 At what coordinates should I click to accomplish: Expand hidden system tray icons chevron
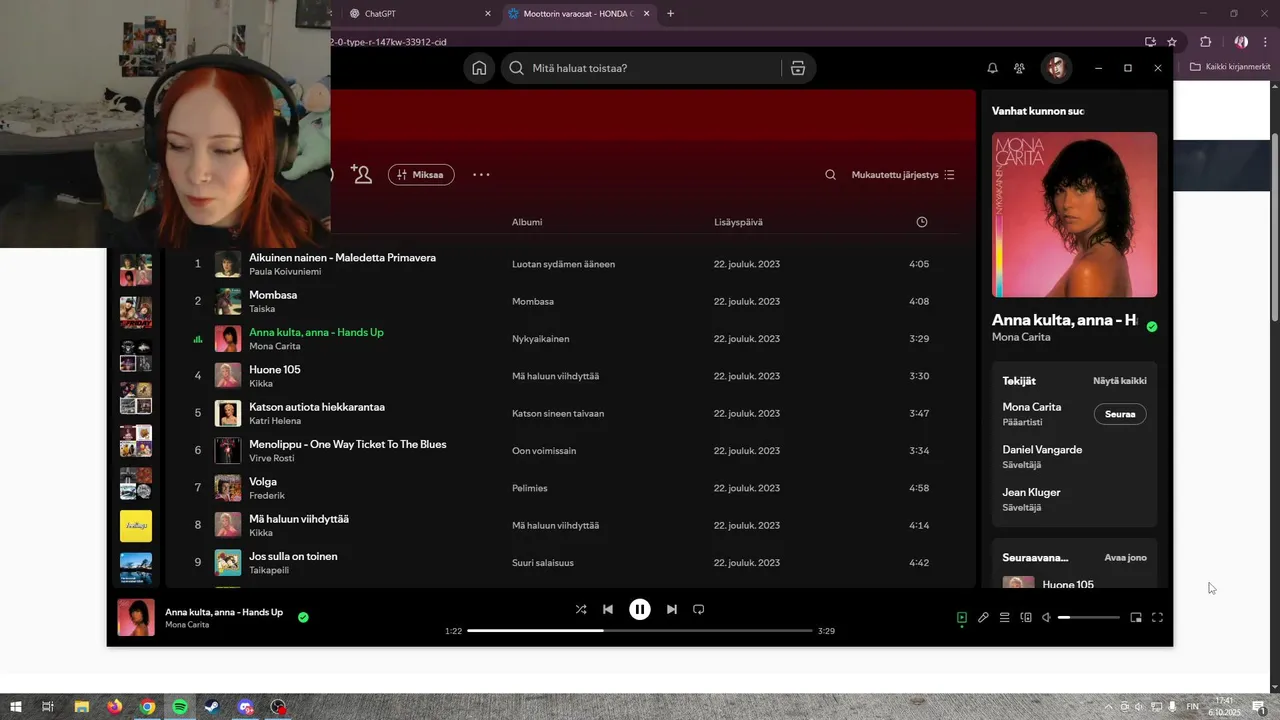(x=1107, y=707)
